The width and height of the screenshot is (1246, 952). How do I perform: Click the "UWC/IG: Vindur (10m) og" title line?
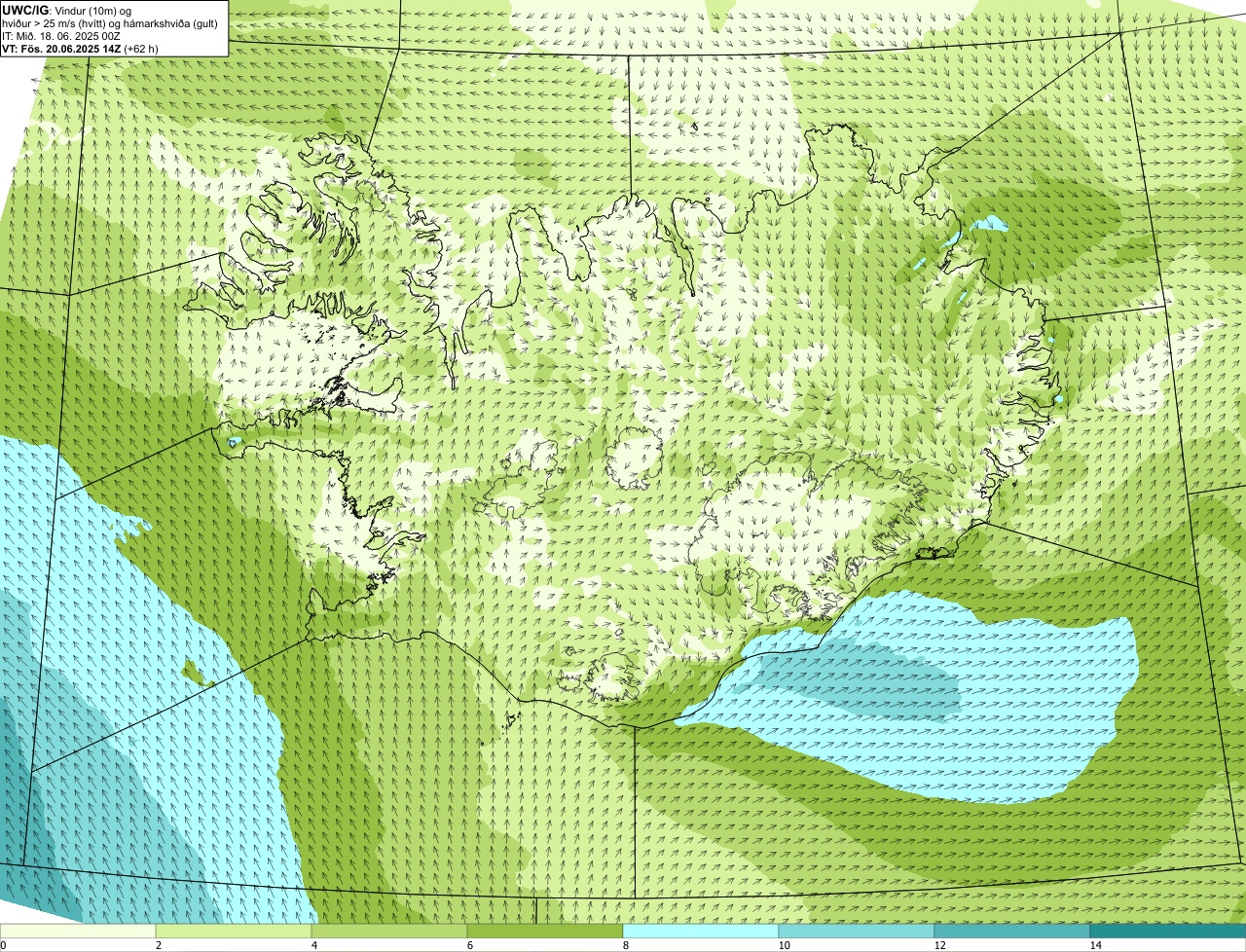[x=66, y=10]
